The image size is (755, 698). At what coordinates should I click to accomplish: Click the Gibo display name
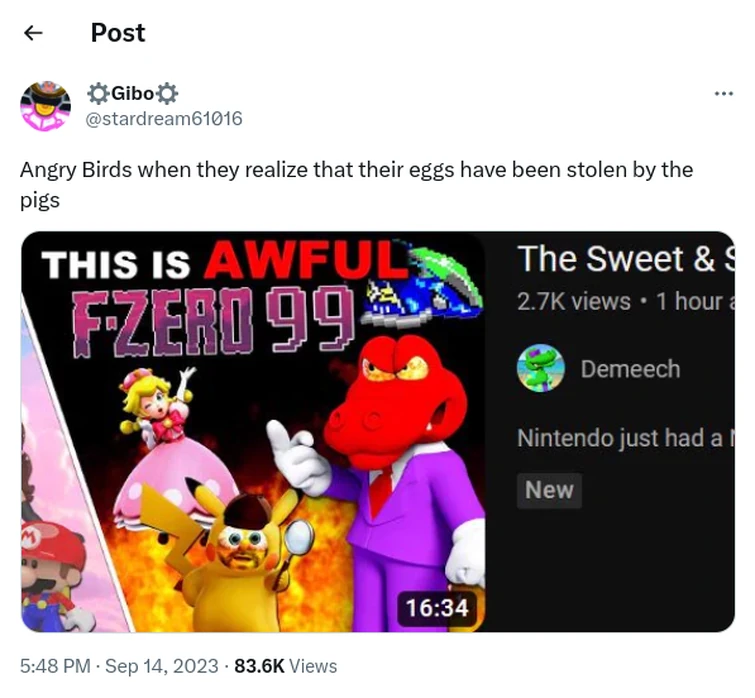(x=133, y=94)
